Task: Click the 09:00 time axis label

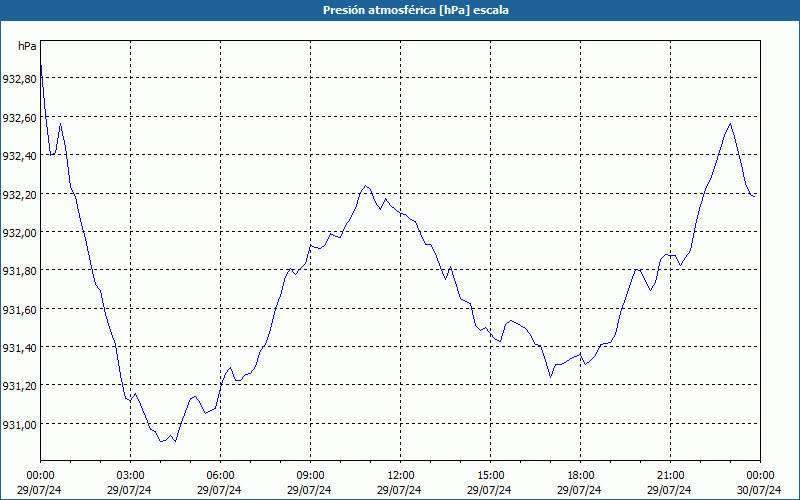Action: pos(310,476)
